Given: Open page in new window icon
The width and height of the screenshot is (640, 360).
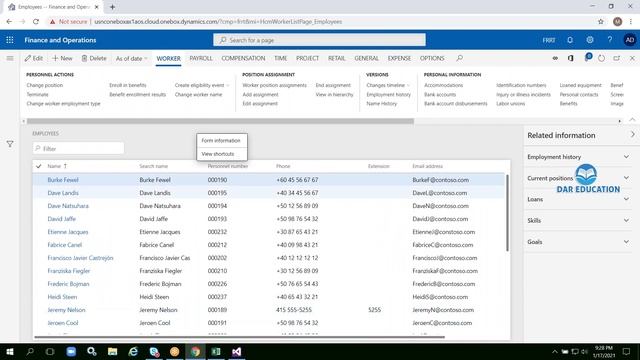Looking at the screenshot, I should [617, 58].
